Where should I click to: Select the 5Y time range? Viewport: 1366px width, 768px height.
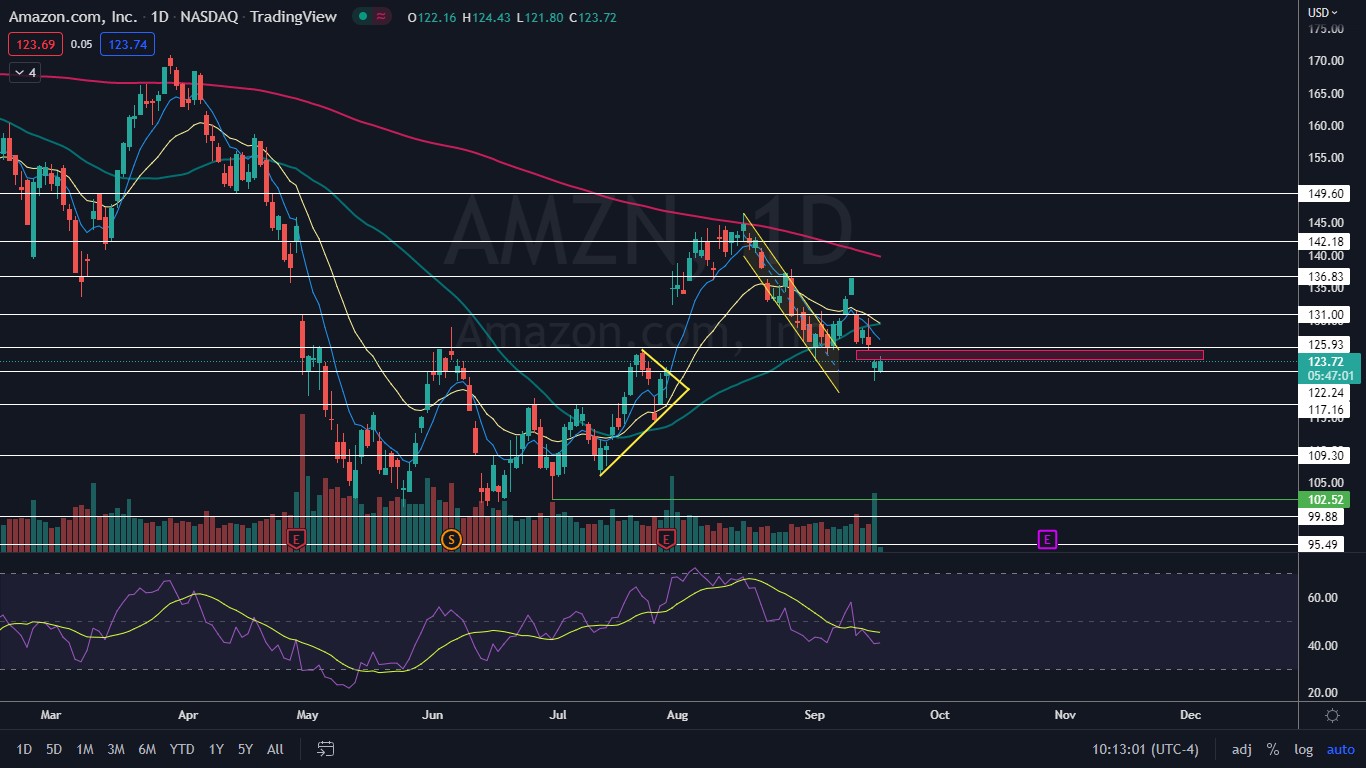[x=245, y=749]
